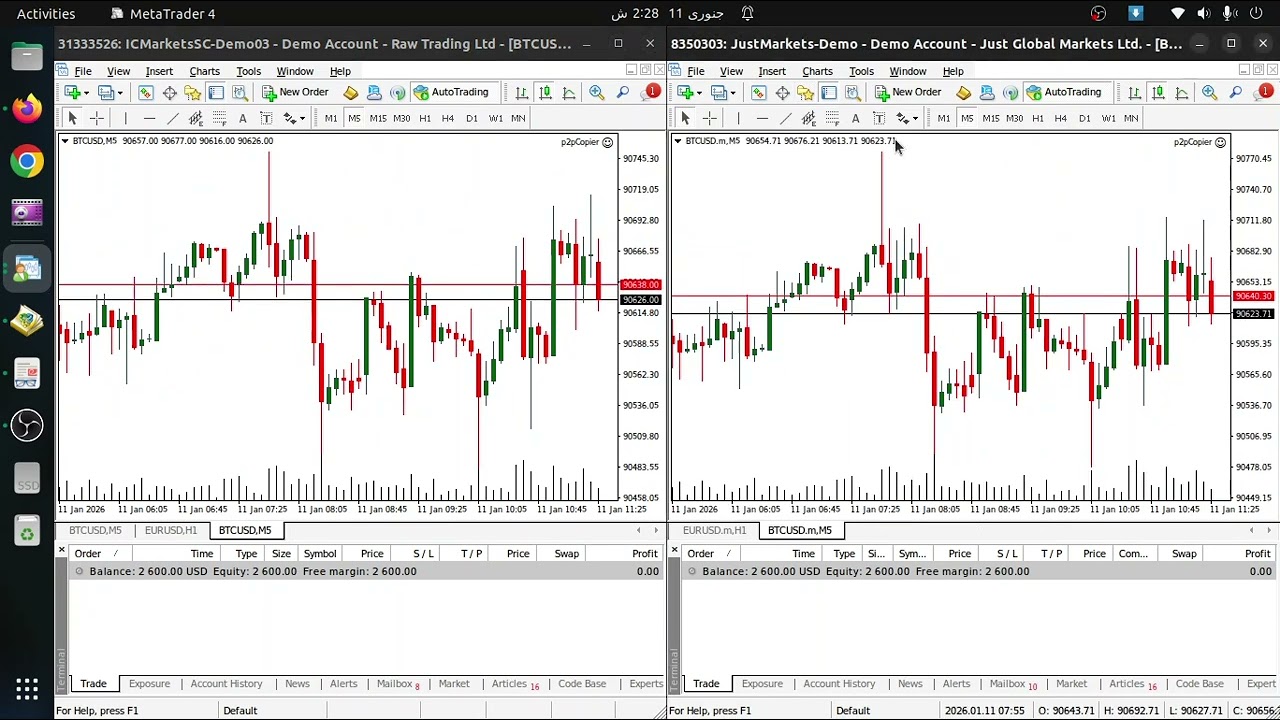Zoom in chart in JustMarkets window

click(1210, 92)
